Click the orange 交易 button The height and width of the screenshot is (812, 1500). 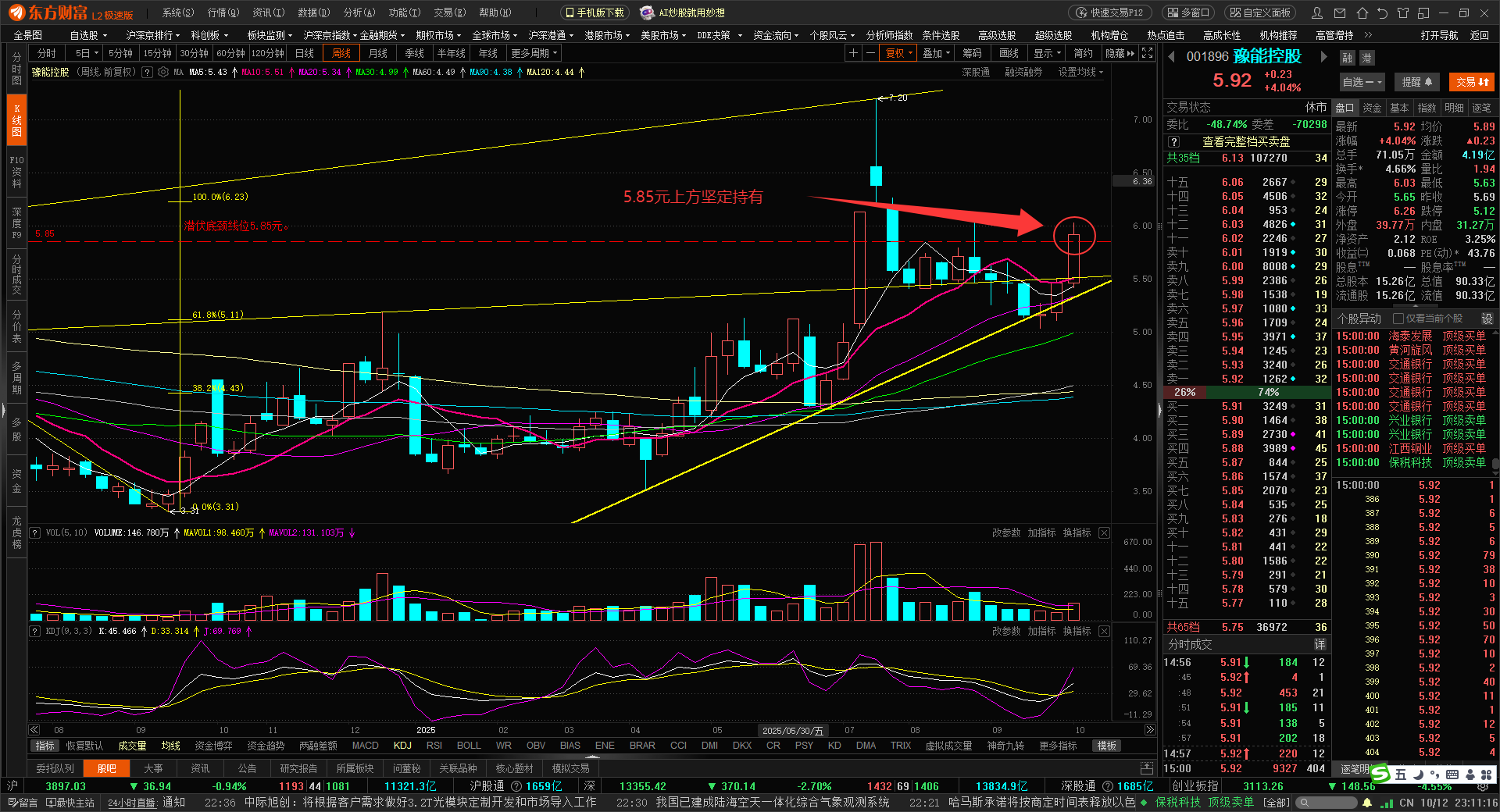click(x=1472, y=82)
